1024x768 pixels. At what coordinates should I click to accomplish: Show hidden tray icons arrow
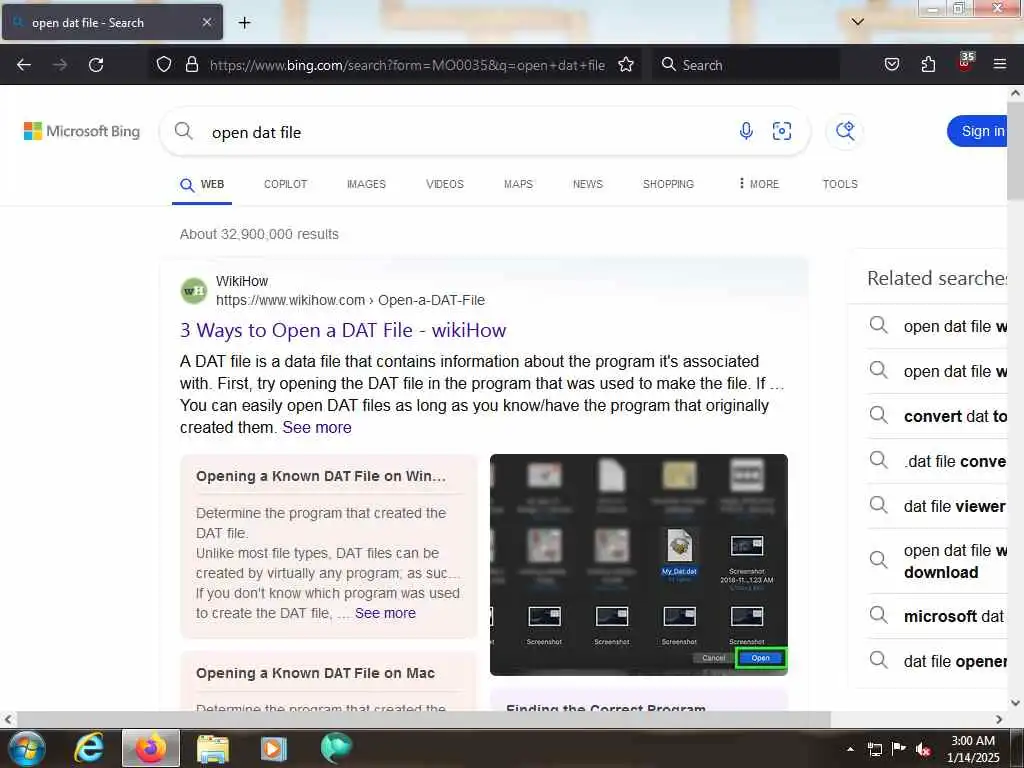click(x=850, y=749)
